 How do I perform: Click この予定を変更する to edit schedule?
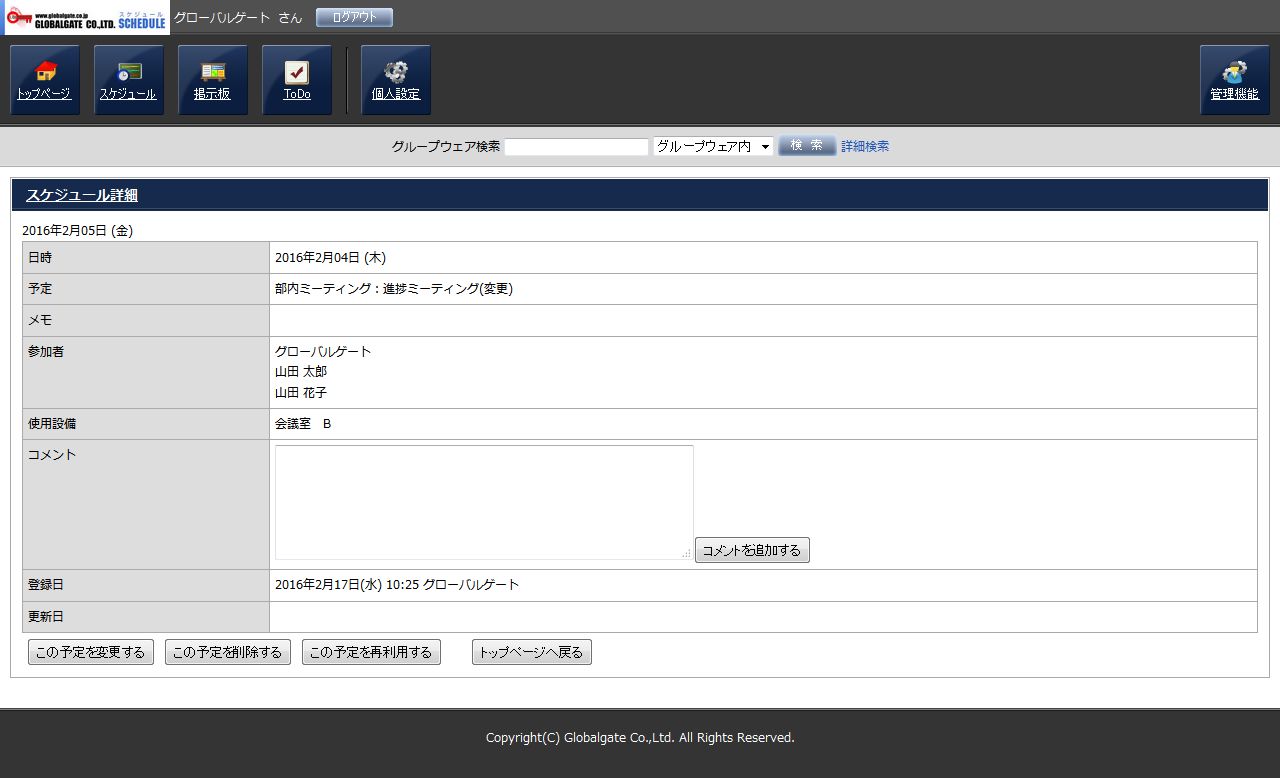click(x=91, y=652)
